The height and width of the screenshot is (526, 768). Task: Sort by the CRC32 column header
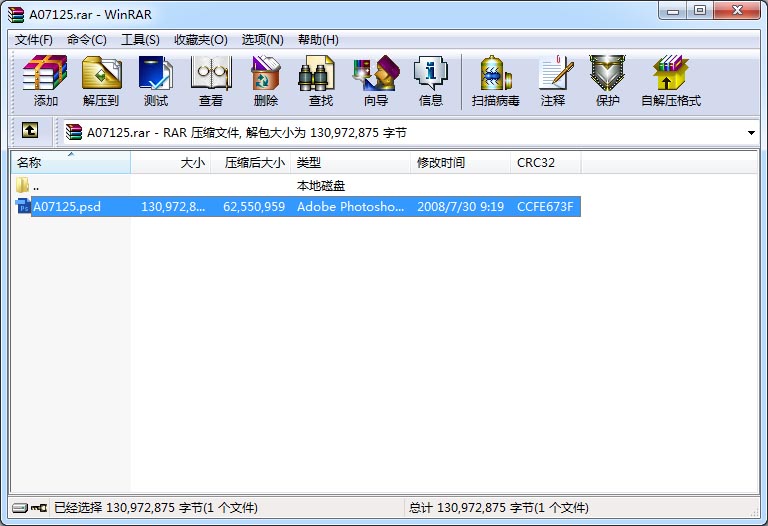pyautogui.click(x=546, y=163)
